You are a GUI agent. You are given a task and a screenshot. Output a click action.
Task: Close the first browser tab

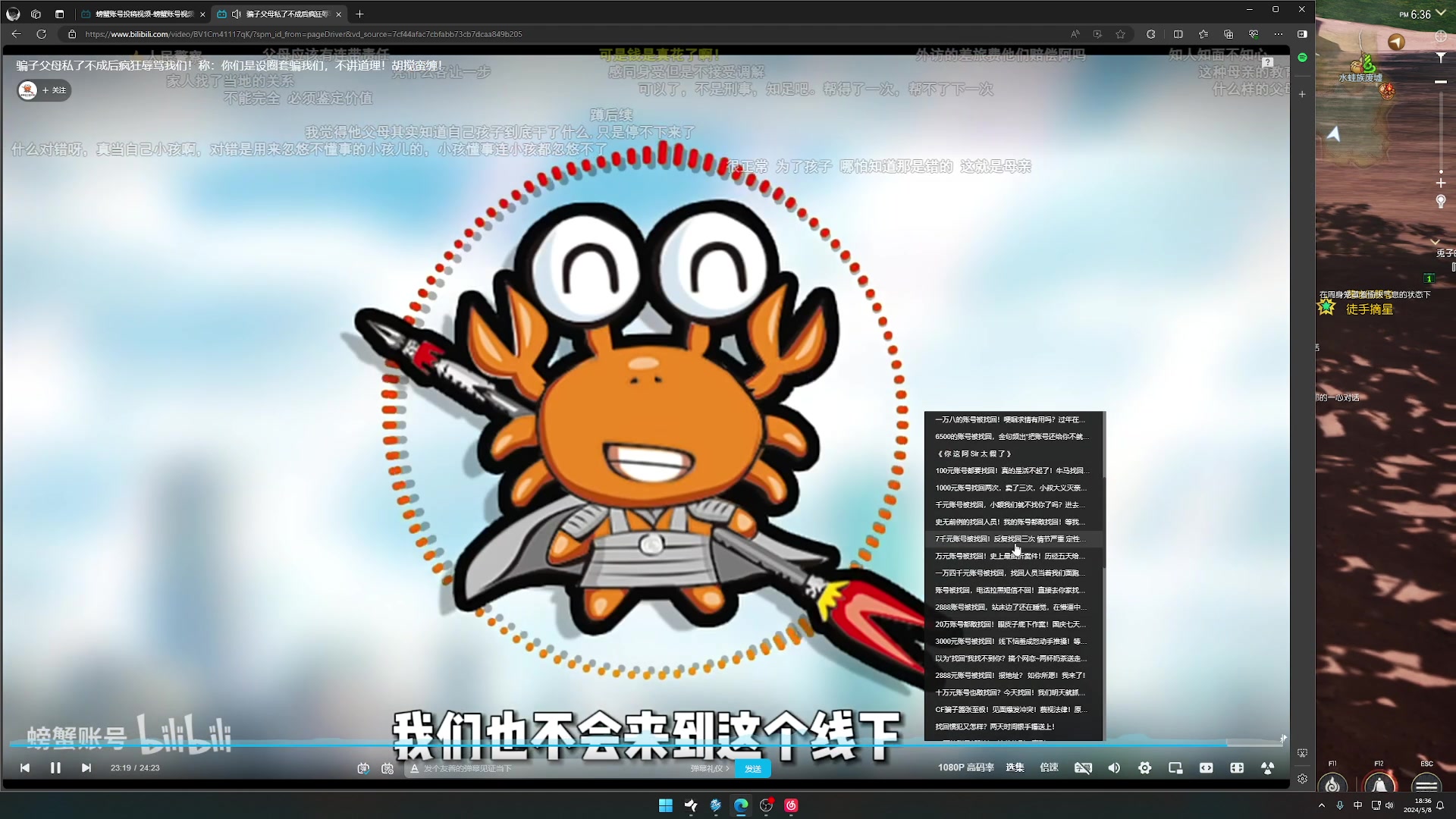202,14
